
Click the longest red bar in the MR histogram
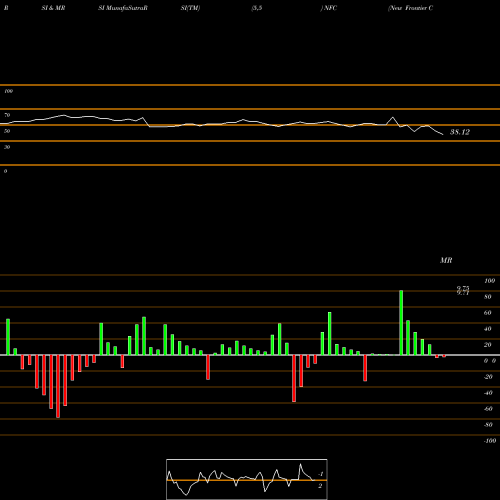point(58,386)
